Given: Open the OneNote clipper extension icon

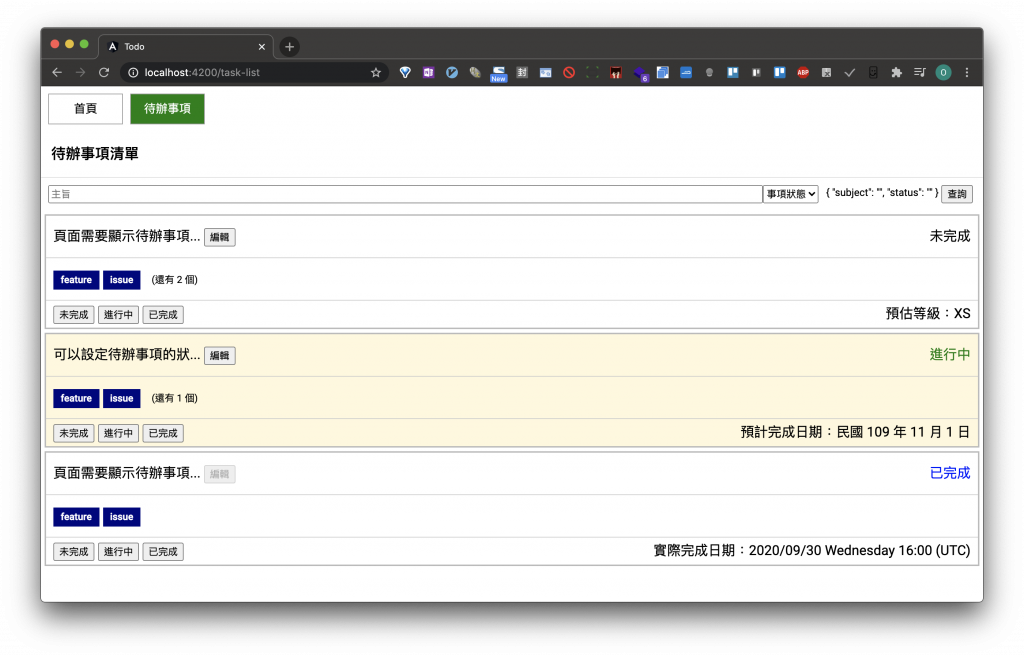Looking at the screenshot, I should point(428,73).
